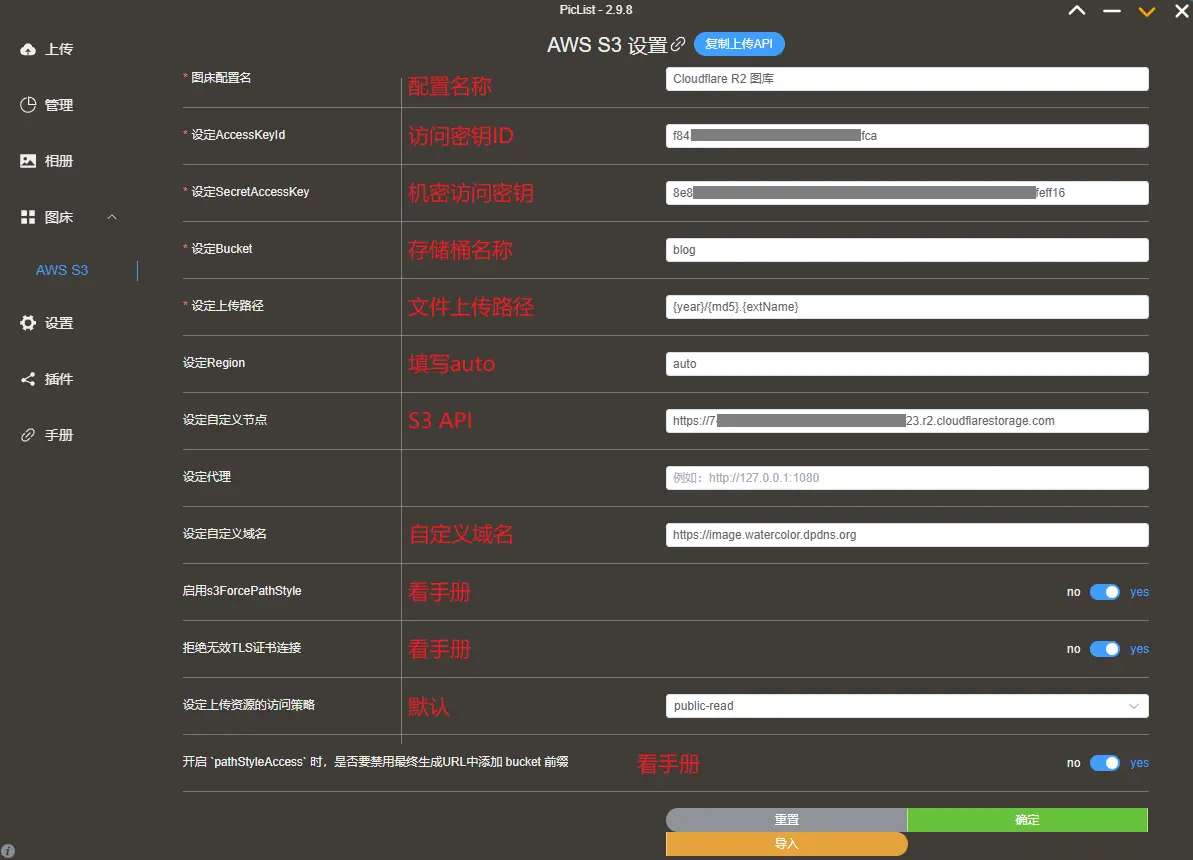Collapse the 图床 submenu chevron
1193x860 pixels.
click(111, 216)
